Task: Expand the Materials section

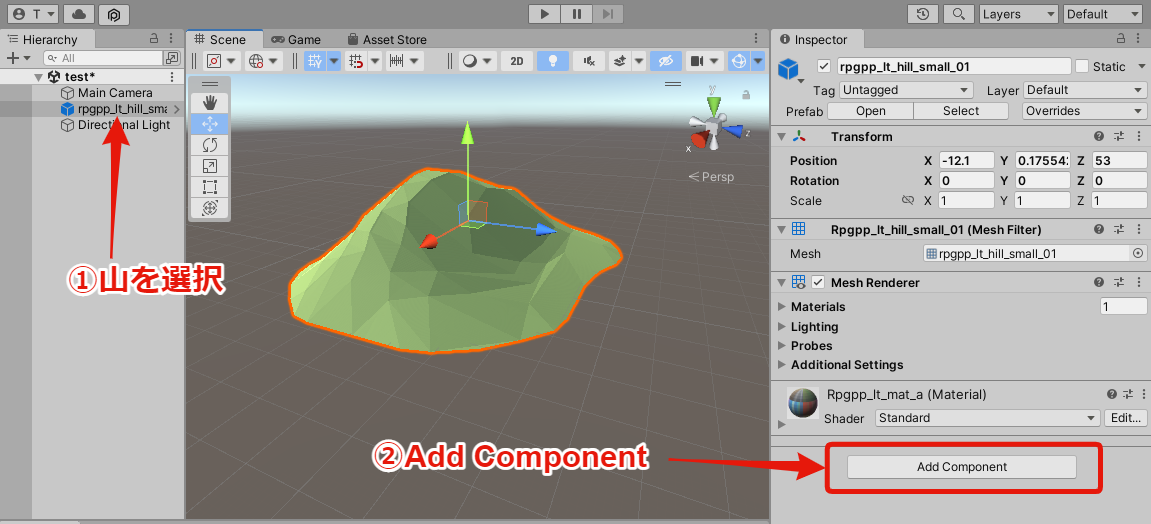Action: [x=781, y=307]
